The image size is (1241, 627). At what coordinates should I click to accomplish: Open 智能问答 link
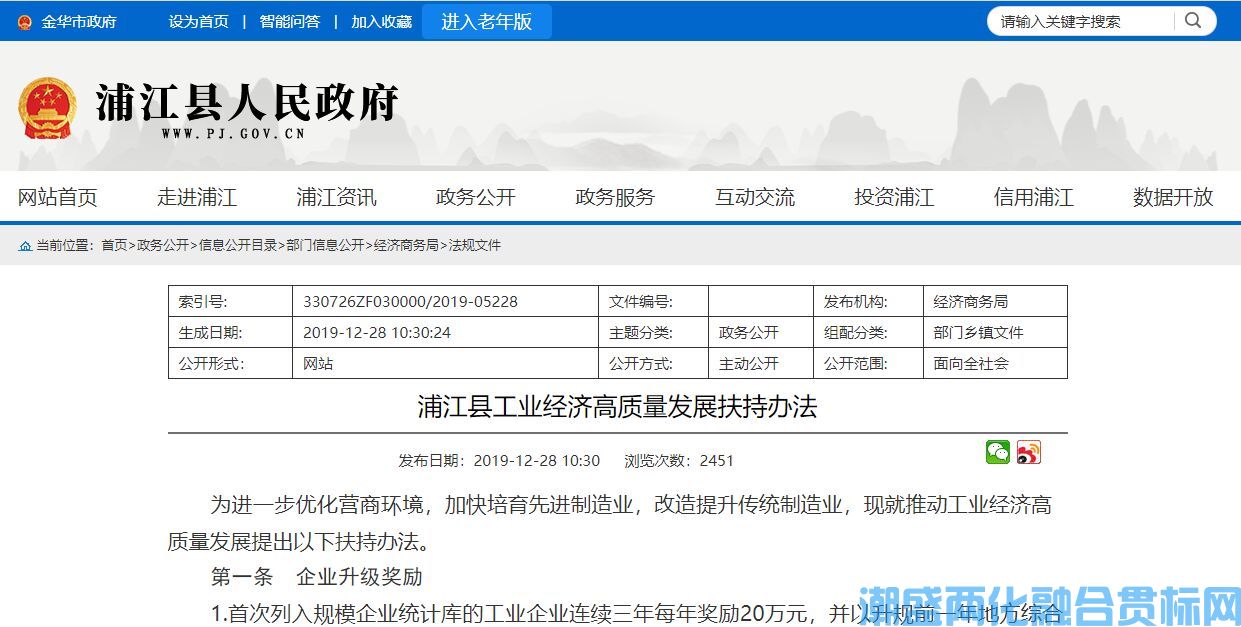click(290, 21)
